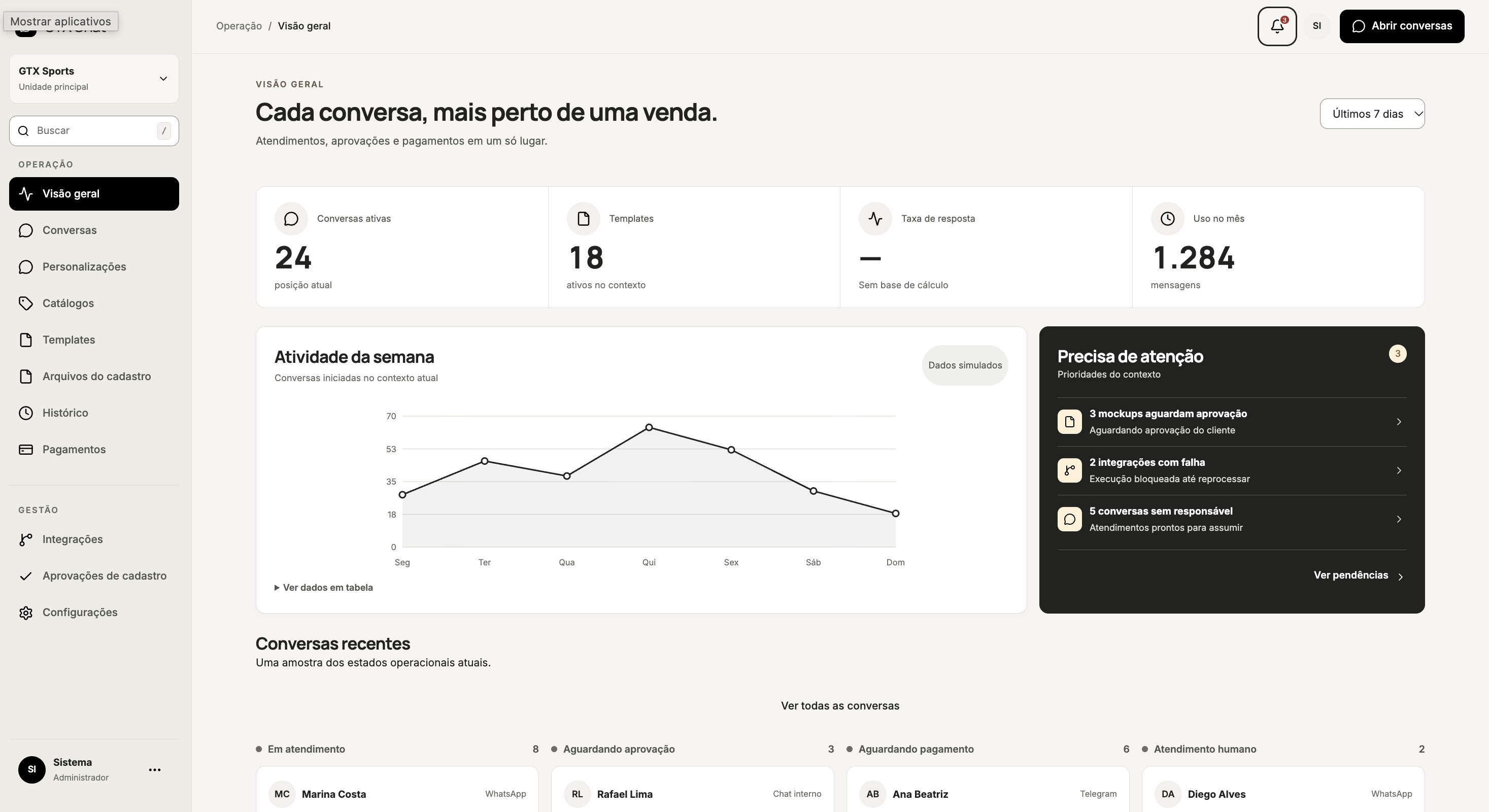Open chevron for 2 integrações com falha

coord(1399,470)
